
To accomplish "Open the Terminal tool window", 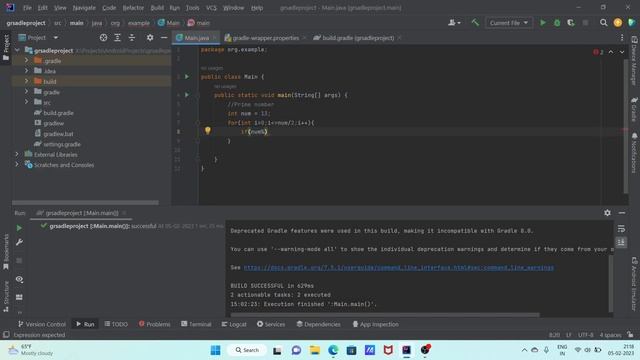I will tap(196, 324).
